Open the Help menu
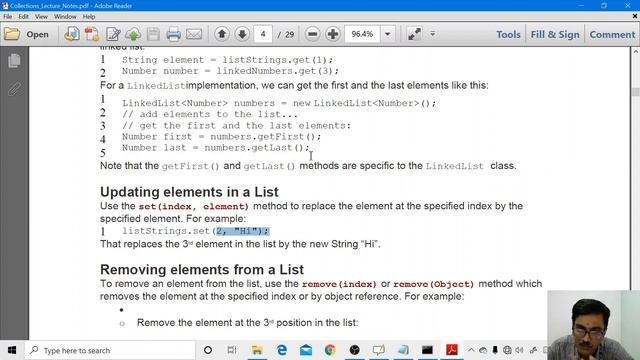Viewport: 640px width, 360px height. (89, 17)
